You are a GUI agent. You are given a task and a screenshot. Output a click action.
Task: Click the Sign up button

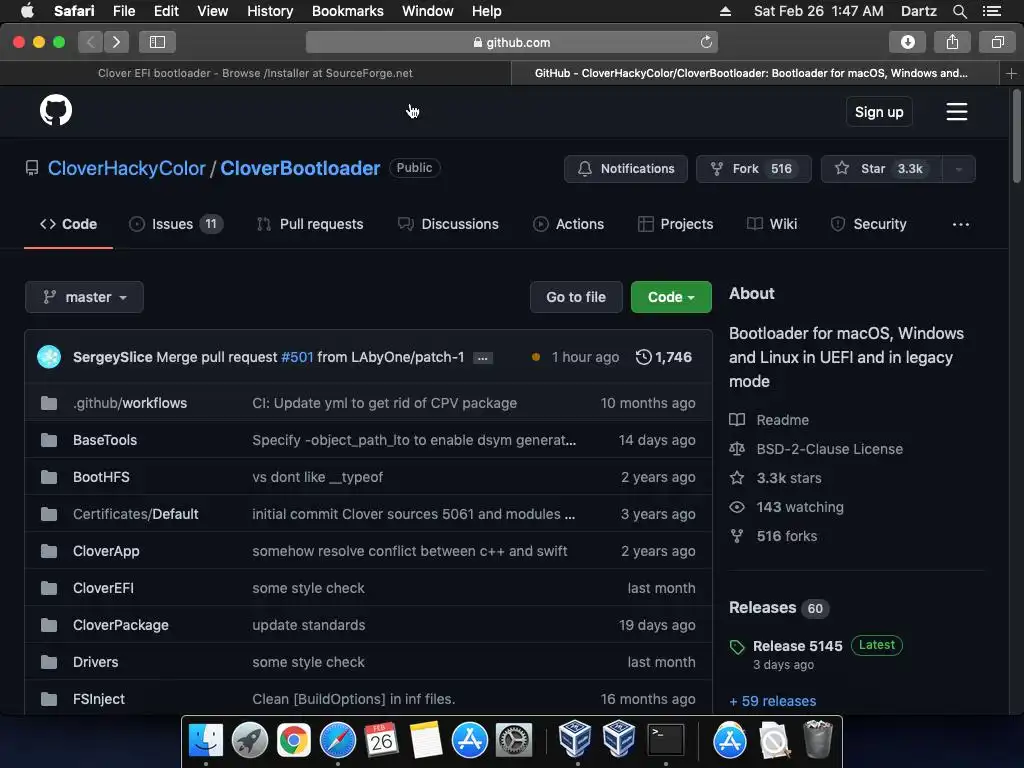coord(879,112)
